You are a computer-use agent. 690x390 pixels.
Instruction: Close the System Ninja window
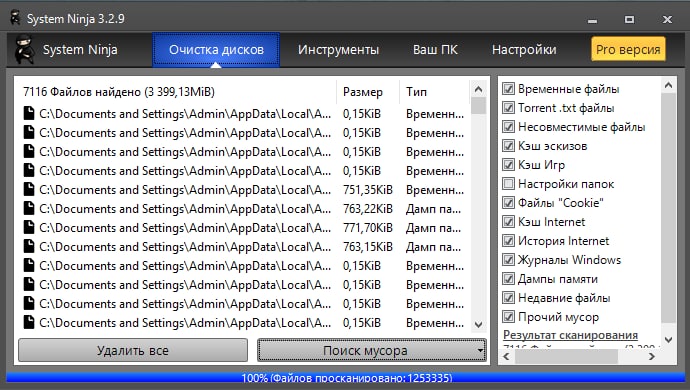[x=667, y=19]
